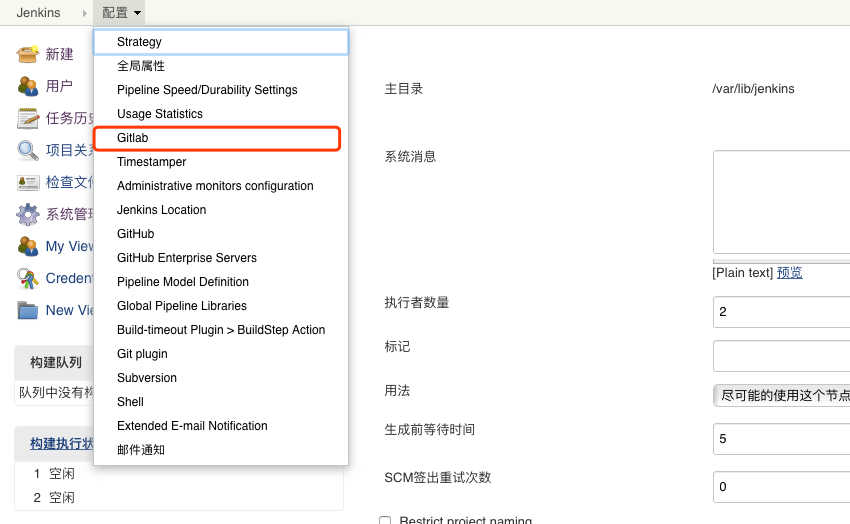The image size is (850, 524).
Task: Click the 预览 preview link
Action: (x=789, y=273)
